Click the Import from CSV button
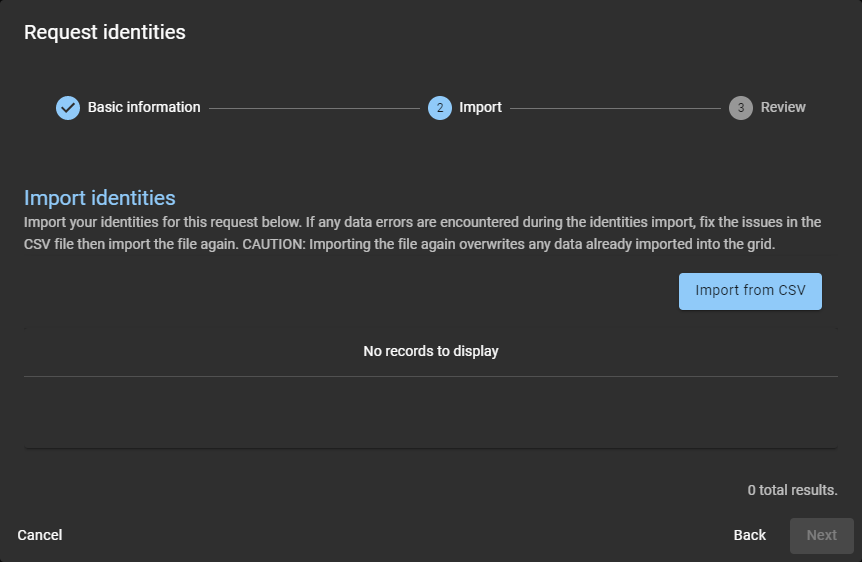This screenshot has width=862, height=562. point(750,291)
